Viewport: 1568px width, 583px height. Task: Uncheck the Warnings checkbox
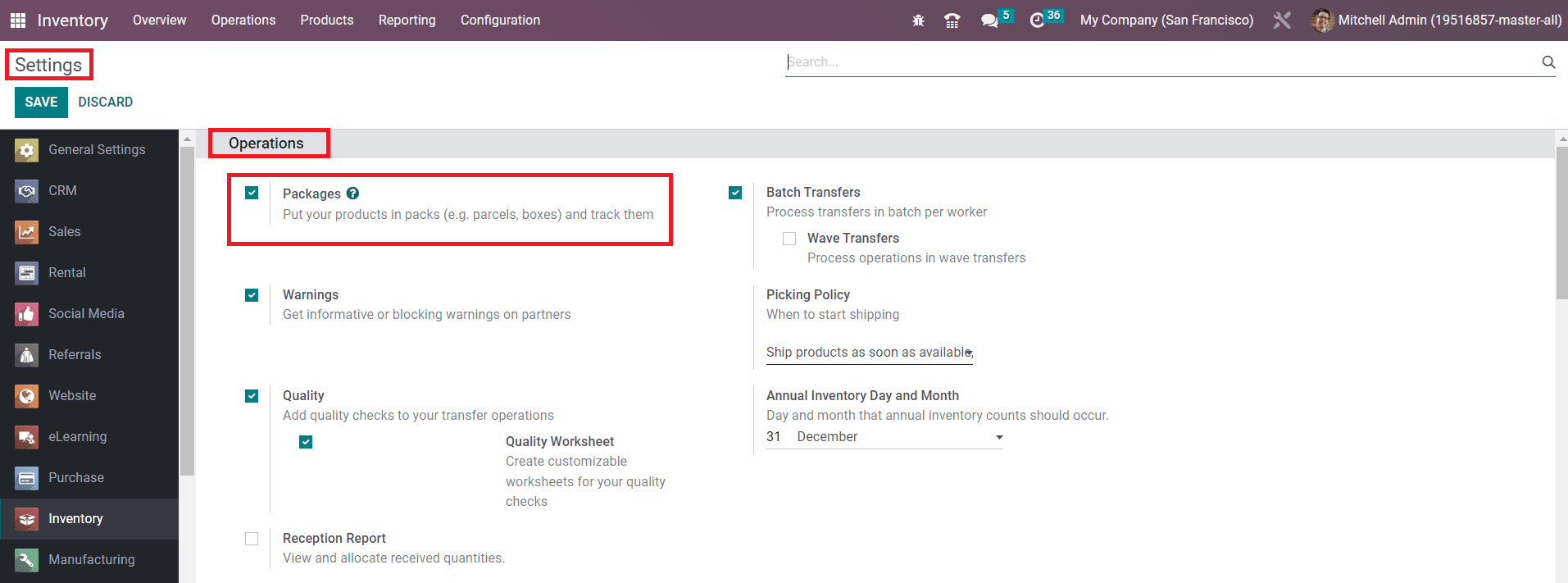[x=252, y=295]
